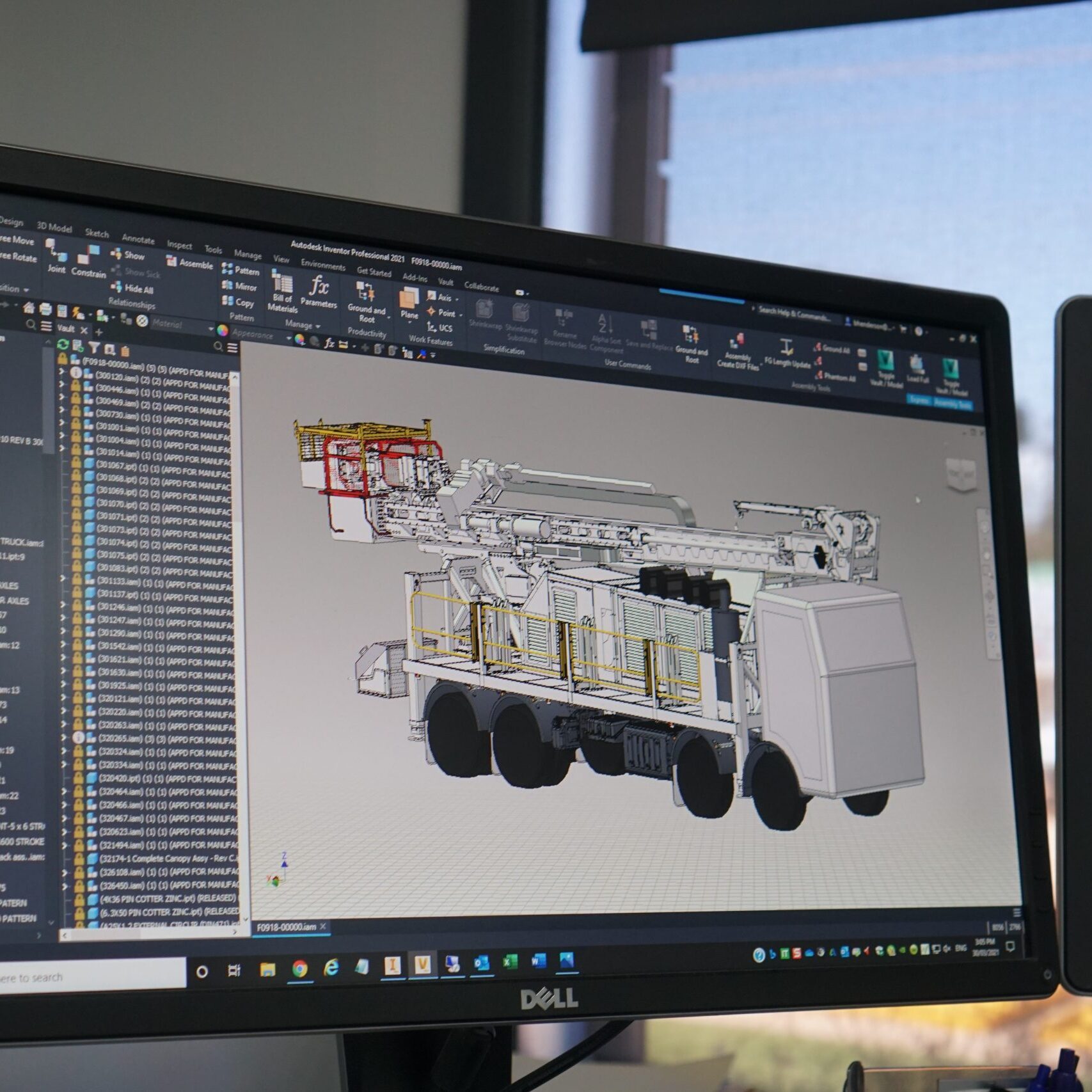Open the Axis dropdown arrow
Screen dimensions: 1092x1092
[458, 299]
